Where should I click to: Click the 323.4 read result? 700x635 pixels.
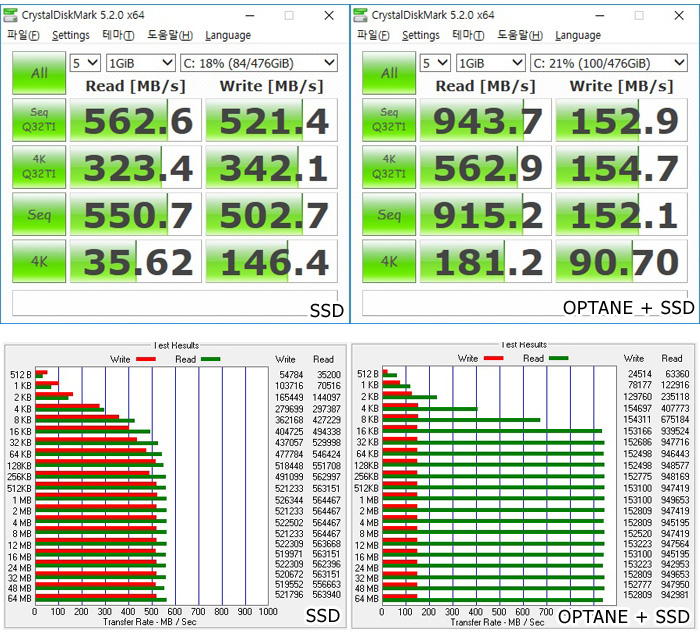(x=136, y=167)
